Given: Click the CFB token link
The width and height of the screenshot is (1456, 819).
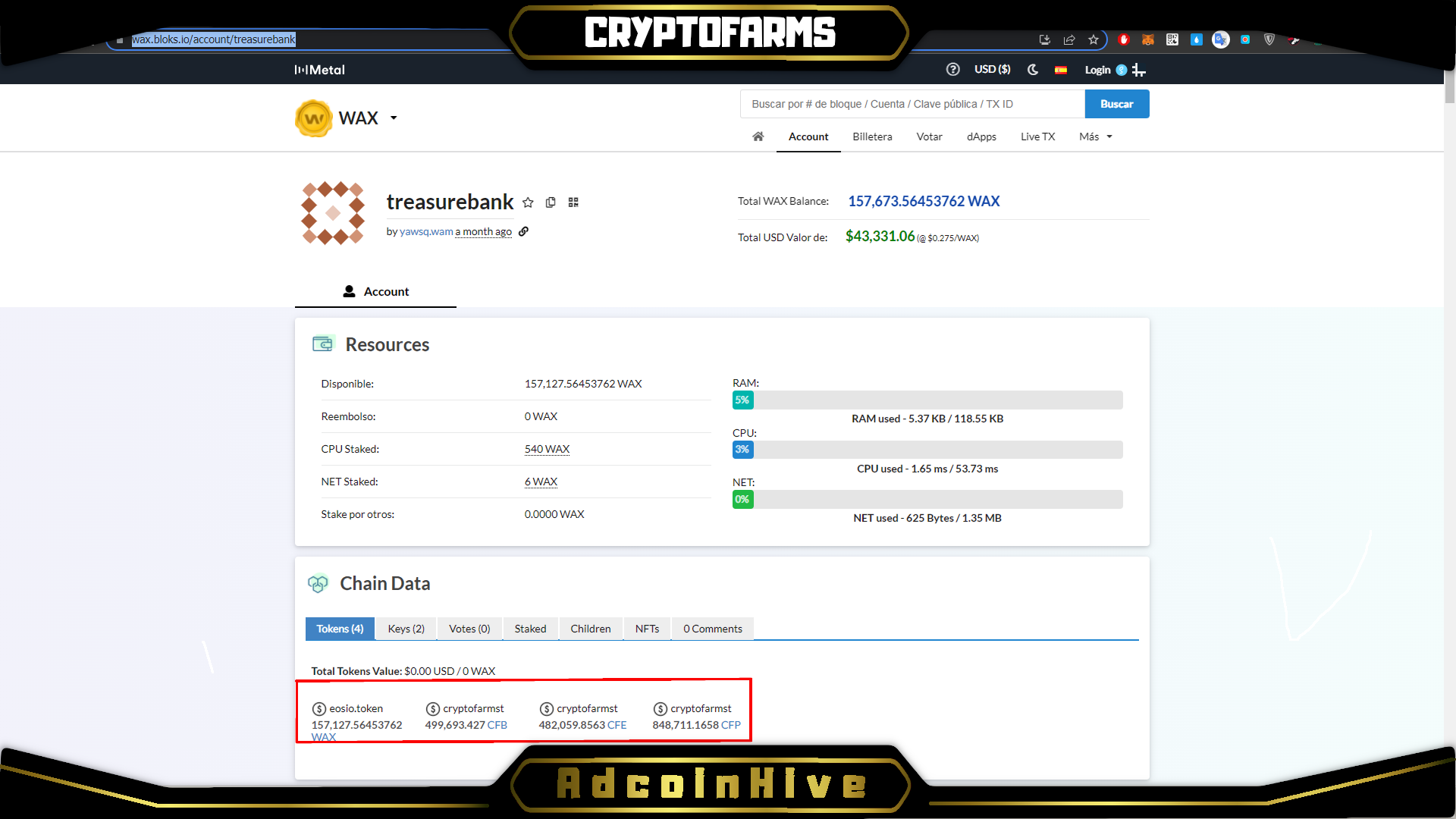Looking at the screenshot, I should click(497, 725).
